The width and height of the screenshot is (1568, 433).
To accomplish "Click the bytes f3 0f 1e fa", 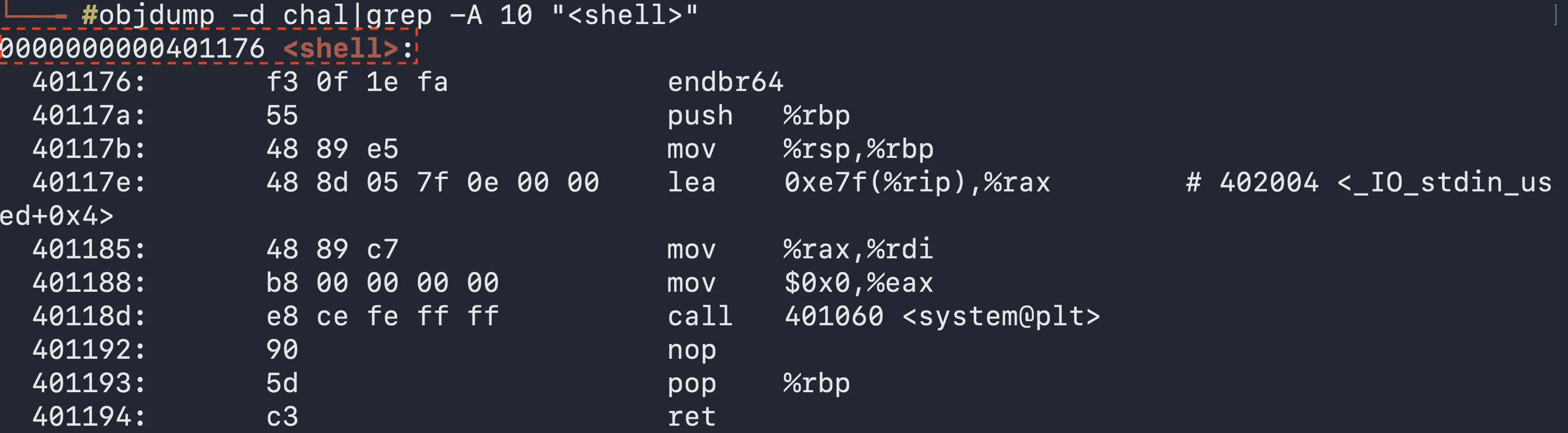I will point(358,82).
